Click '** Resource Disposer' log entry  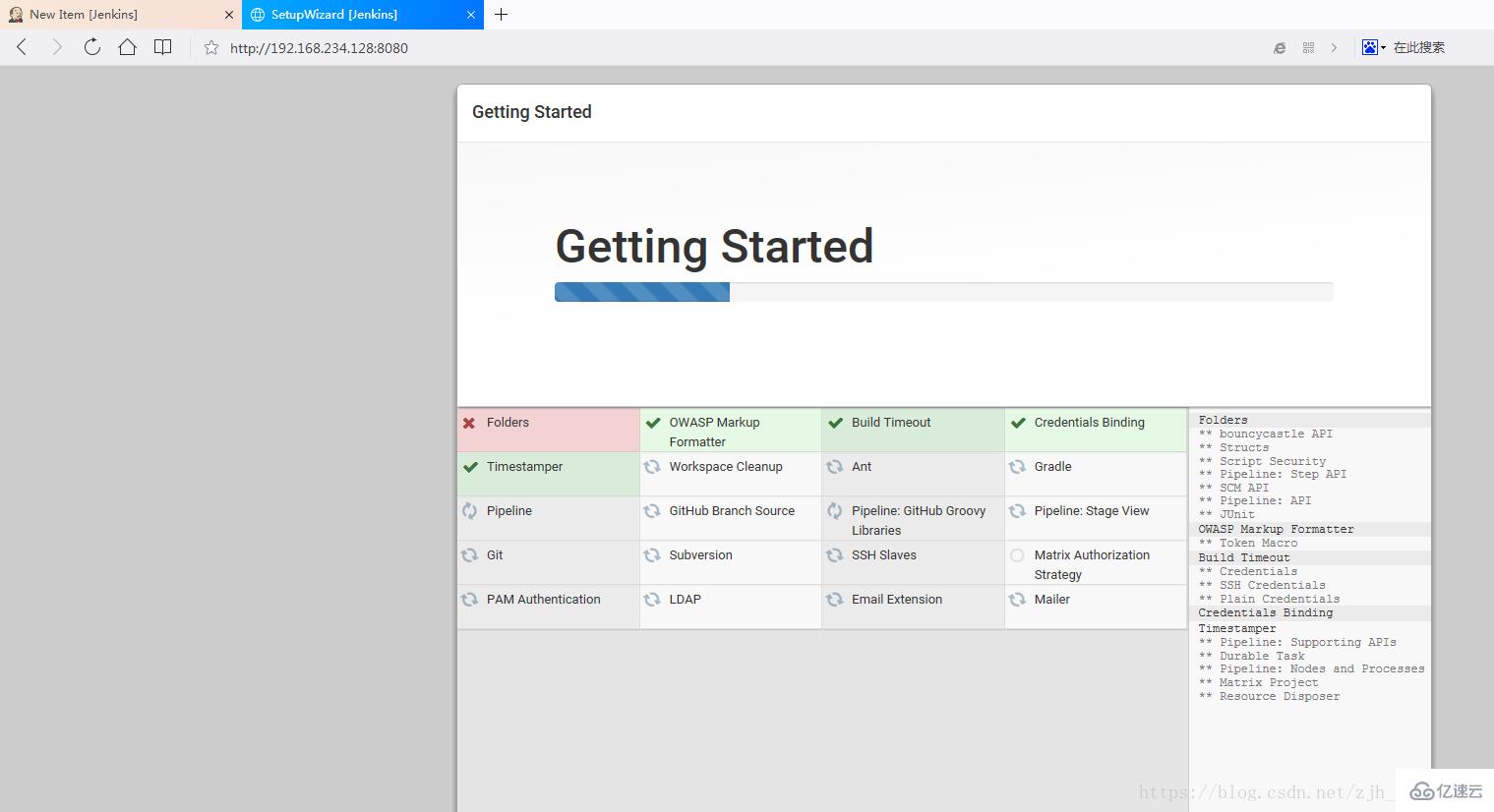[x=1269, y=696]
